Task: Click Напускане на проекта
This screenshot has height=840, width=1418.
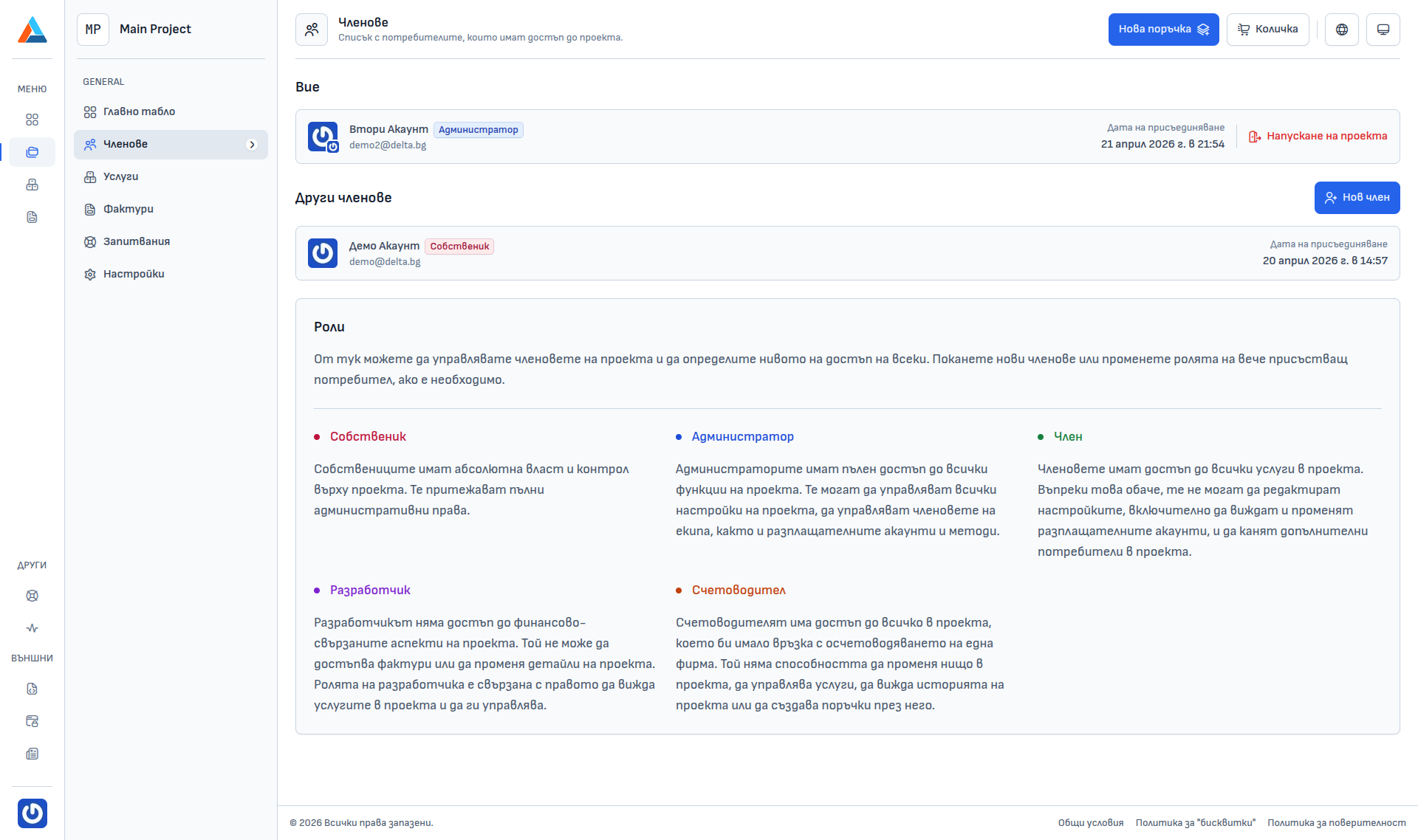Action: [x=1318, y=137]
